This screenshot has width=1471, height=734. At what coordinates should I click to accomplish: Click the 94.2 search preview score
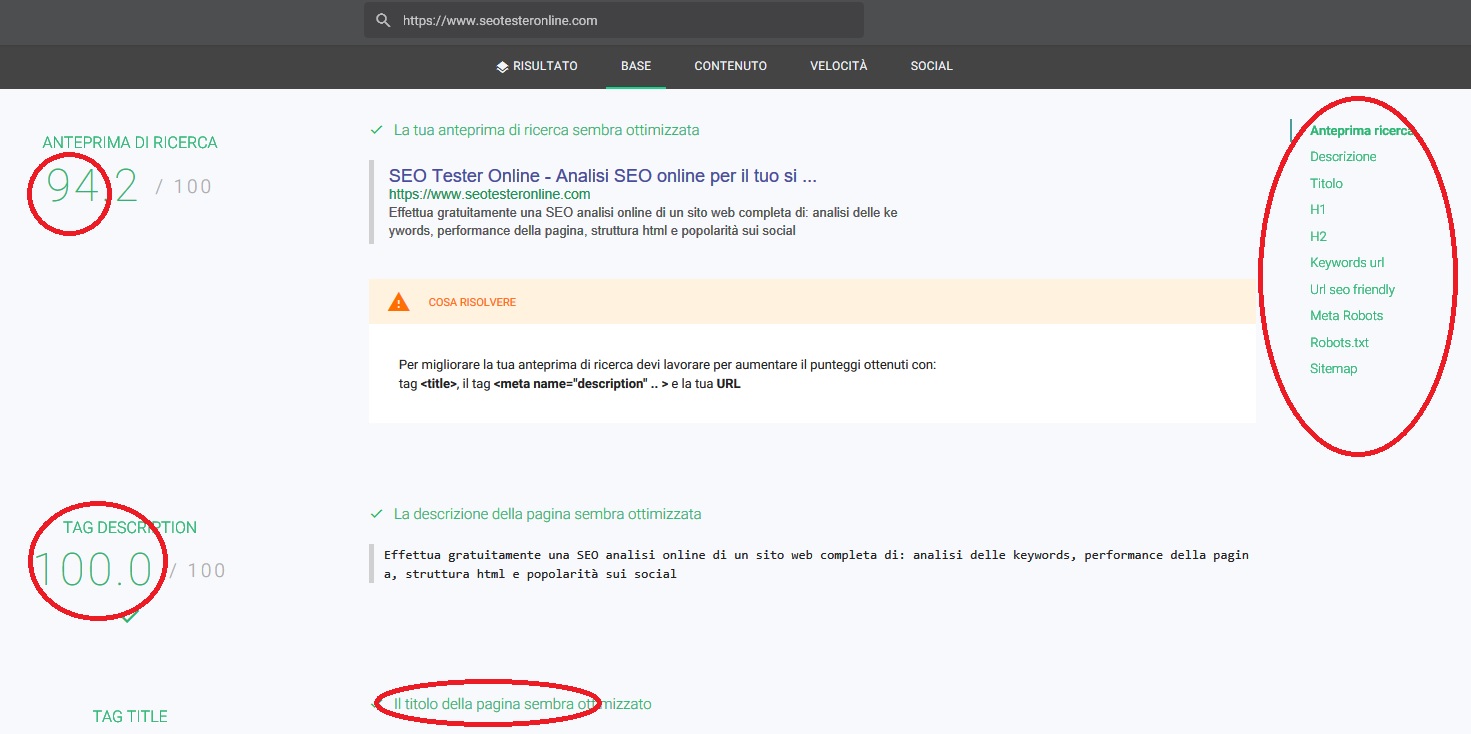coord(92,186)
